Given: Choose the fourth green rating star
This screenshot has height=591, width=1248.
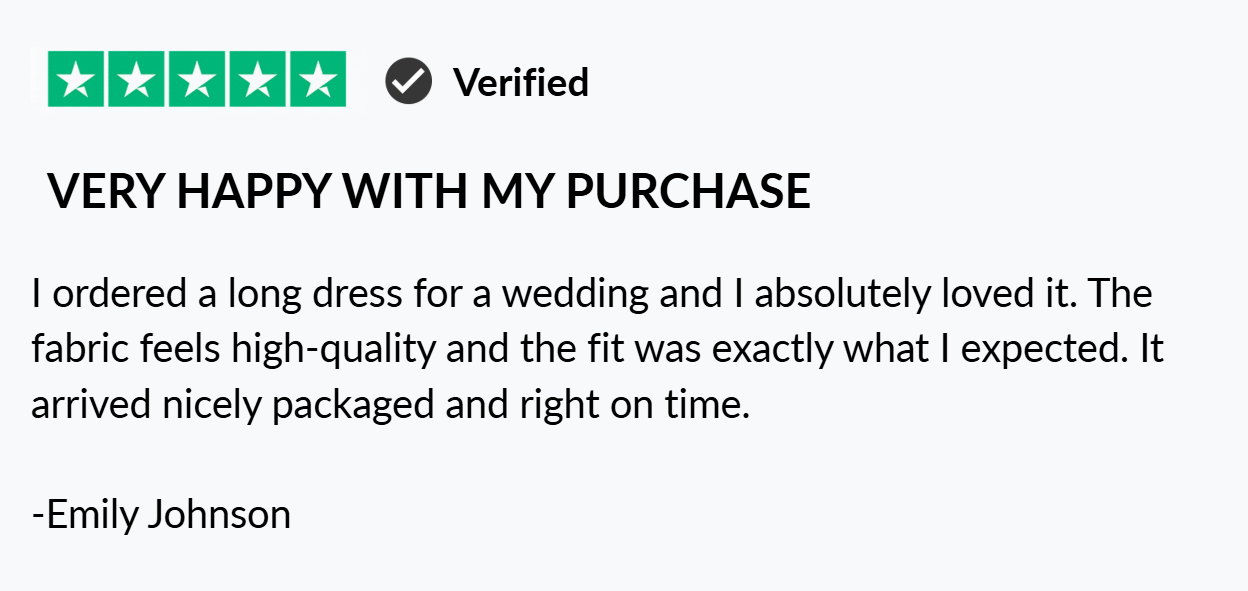Looking at the screenshot, I should tap(257, 80).
